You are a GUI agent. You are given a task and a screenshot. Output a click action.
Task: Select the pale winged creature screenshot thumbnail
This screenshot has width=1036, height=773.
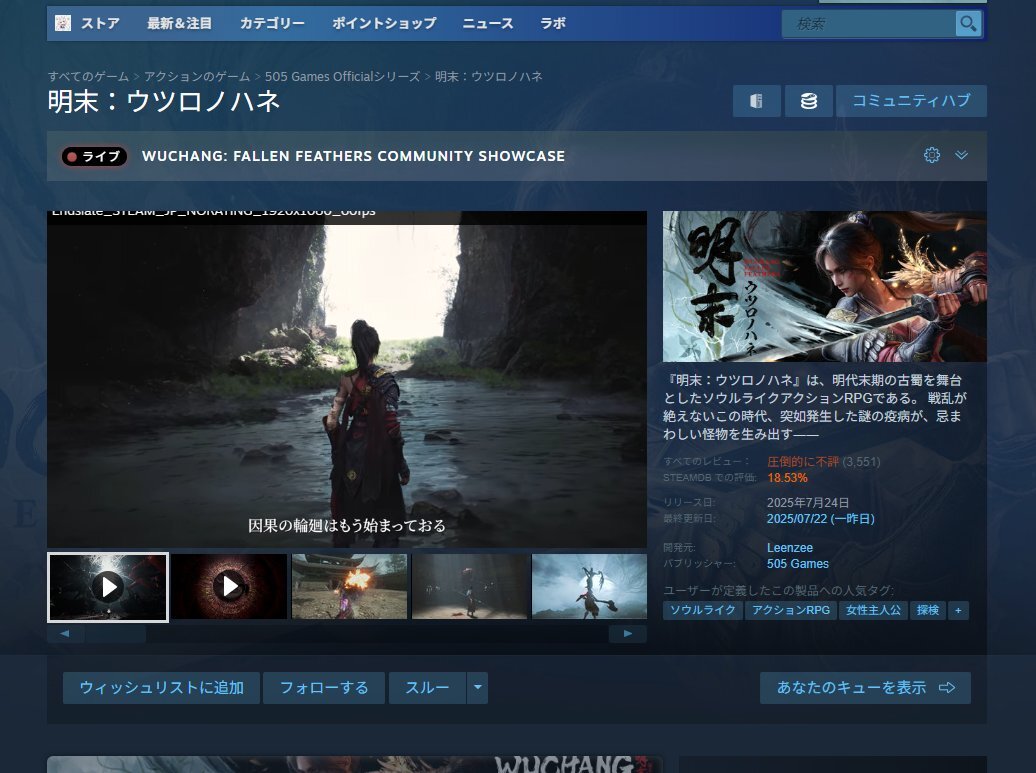(x=589, y=587)
